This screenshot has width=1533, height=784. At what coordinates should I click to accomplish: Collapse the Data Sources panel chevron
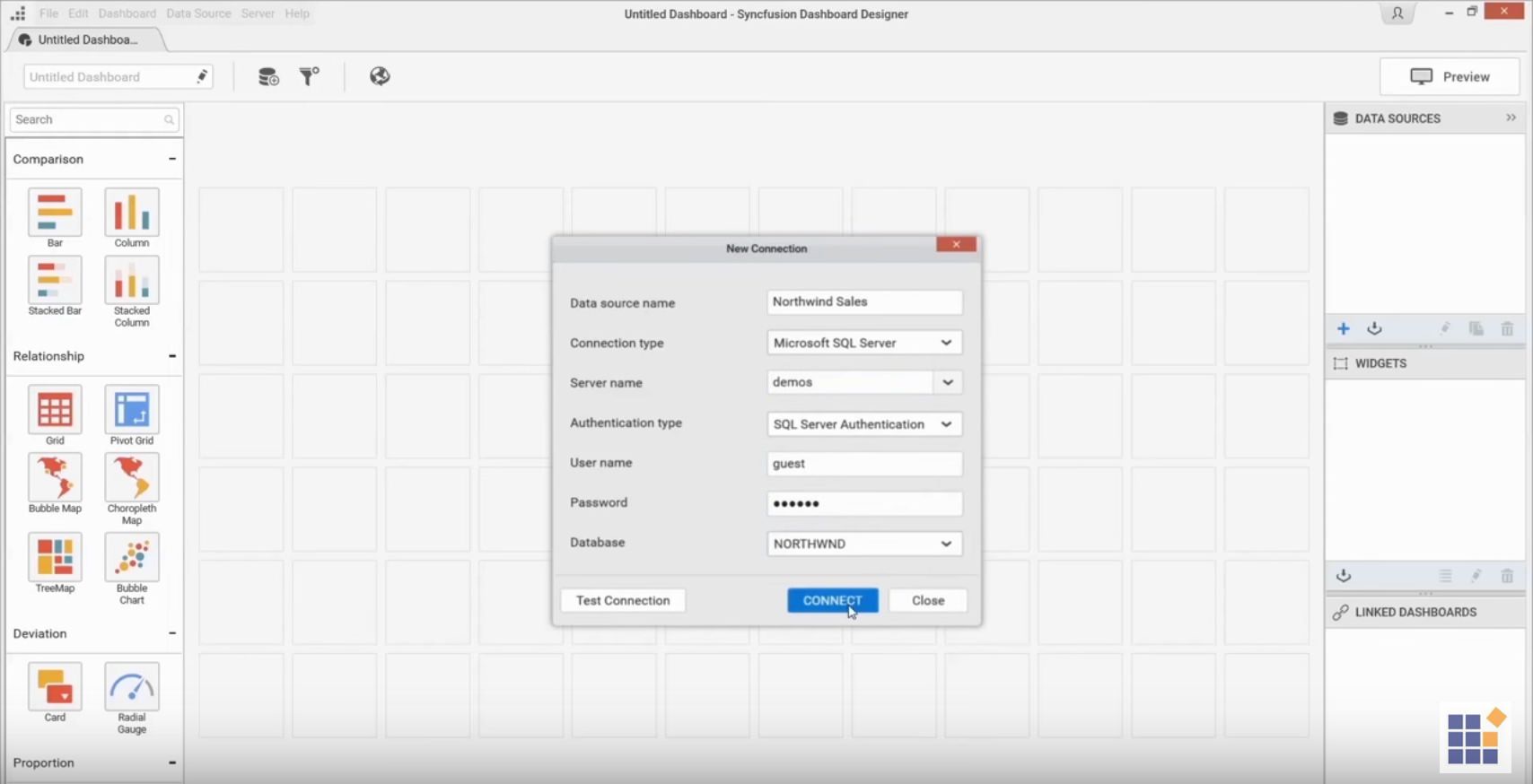click(1511, 118)
